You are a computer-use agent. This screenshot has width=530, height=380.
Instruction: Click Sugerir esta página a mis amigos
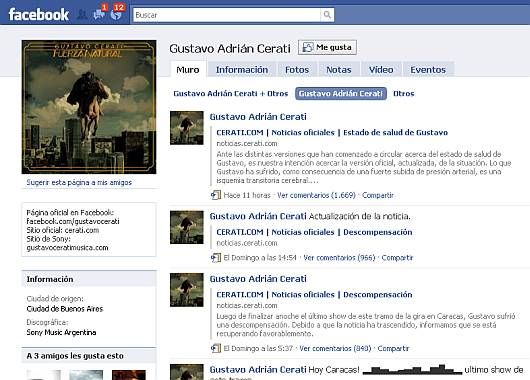coord(79,183)
